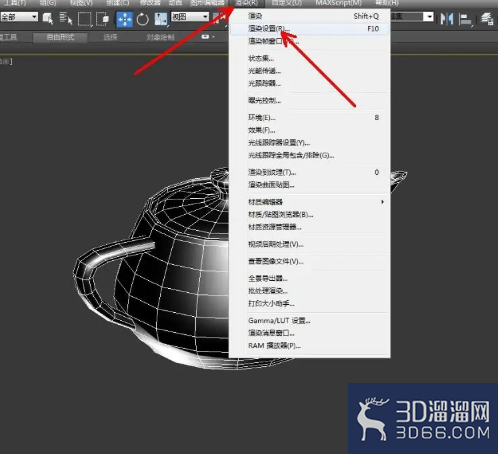Open the 组(G) menu
Image resolution: width=498 pixels, height=454 pixels.
click(x=48, y=3)
